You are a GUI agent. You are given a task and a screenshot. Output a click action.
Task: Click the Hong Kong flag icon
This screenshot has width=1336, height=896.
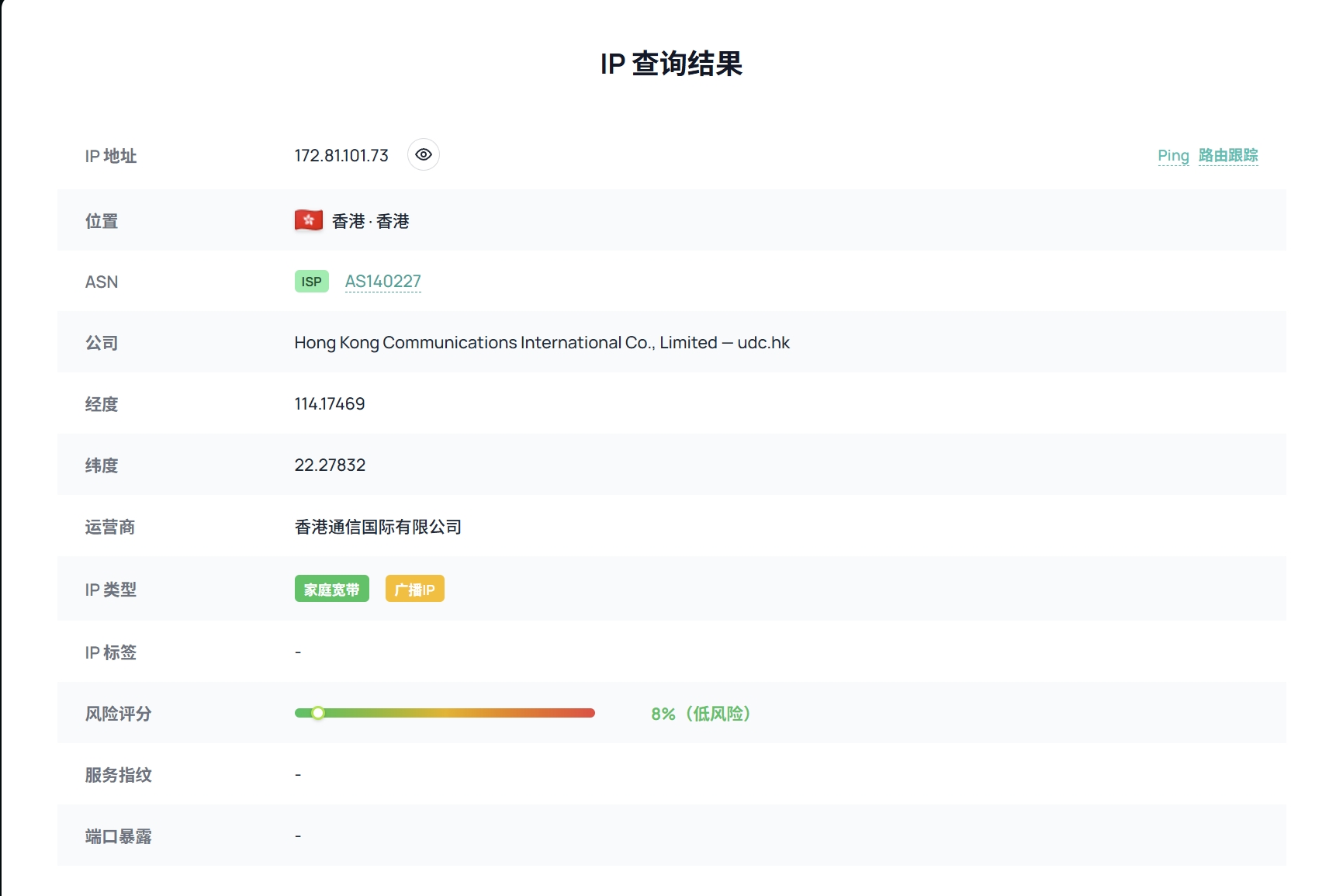coord(308,221)
